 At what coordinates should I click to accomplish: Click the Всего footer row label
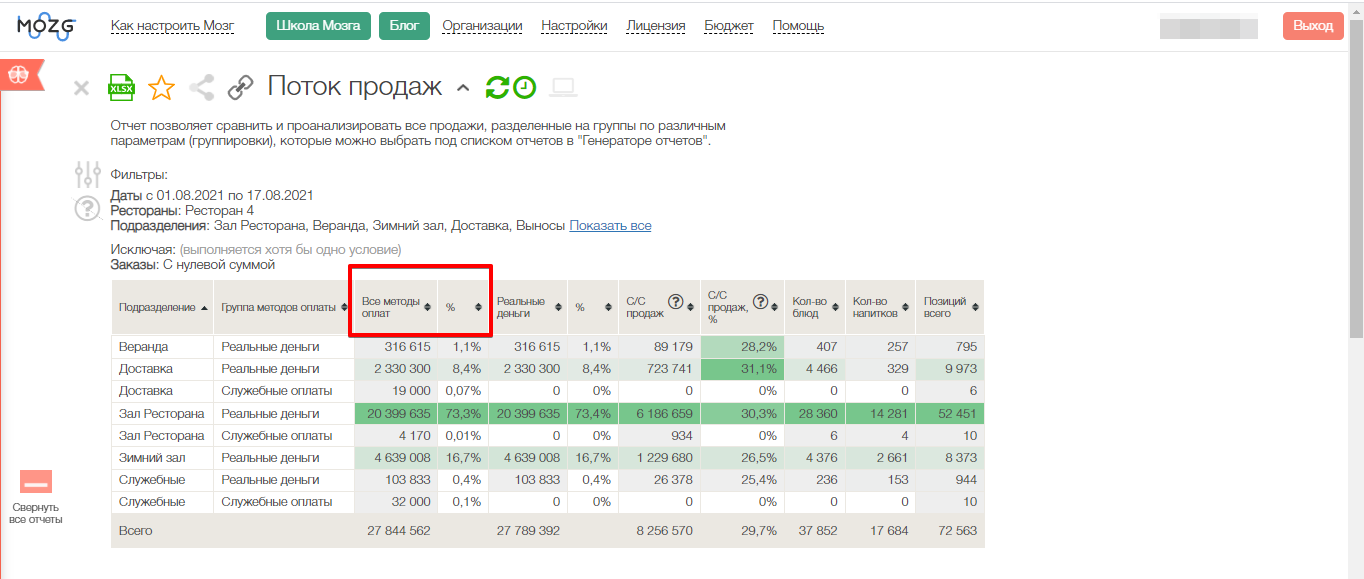pos(136,531)
